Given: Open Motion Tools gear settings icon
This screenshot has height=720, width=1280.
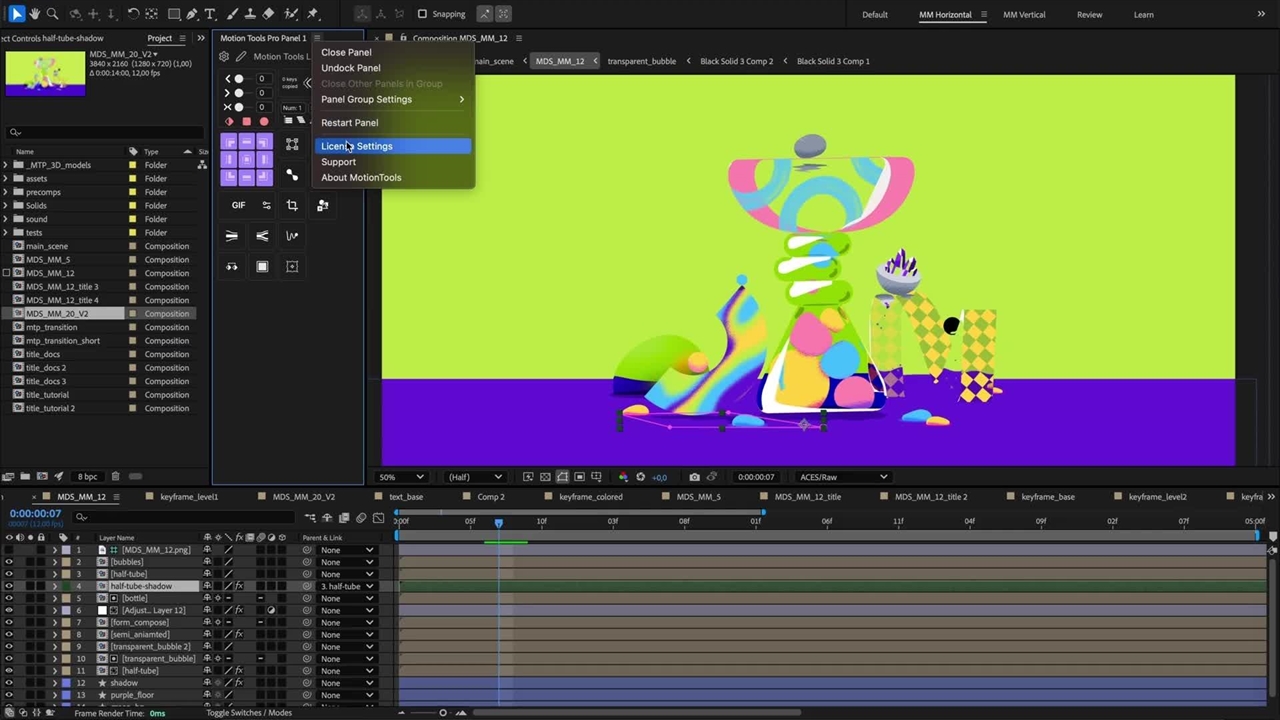Looking at the screenshot, I should pos(224,57).
